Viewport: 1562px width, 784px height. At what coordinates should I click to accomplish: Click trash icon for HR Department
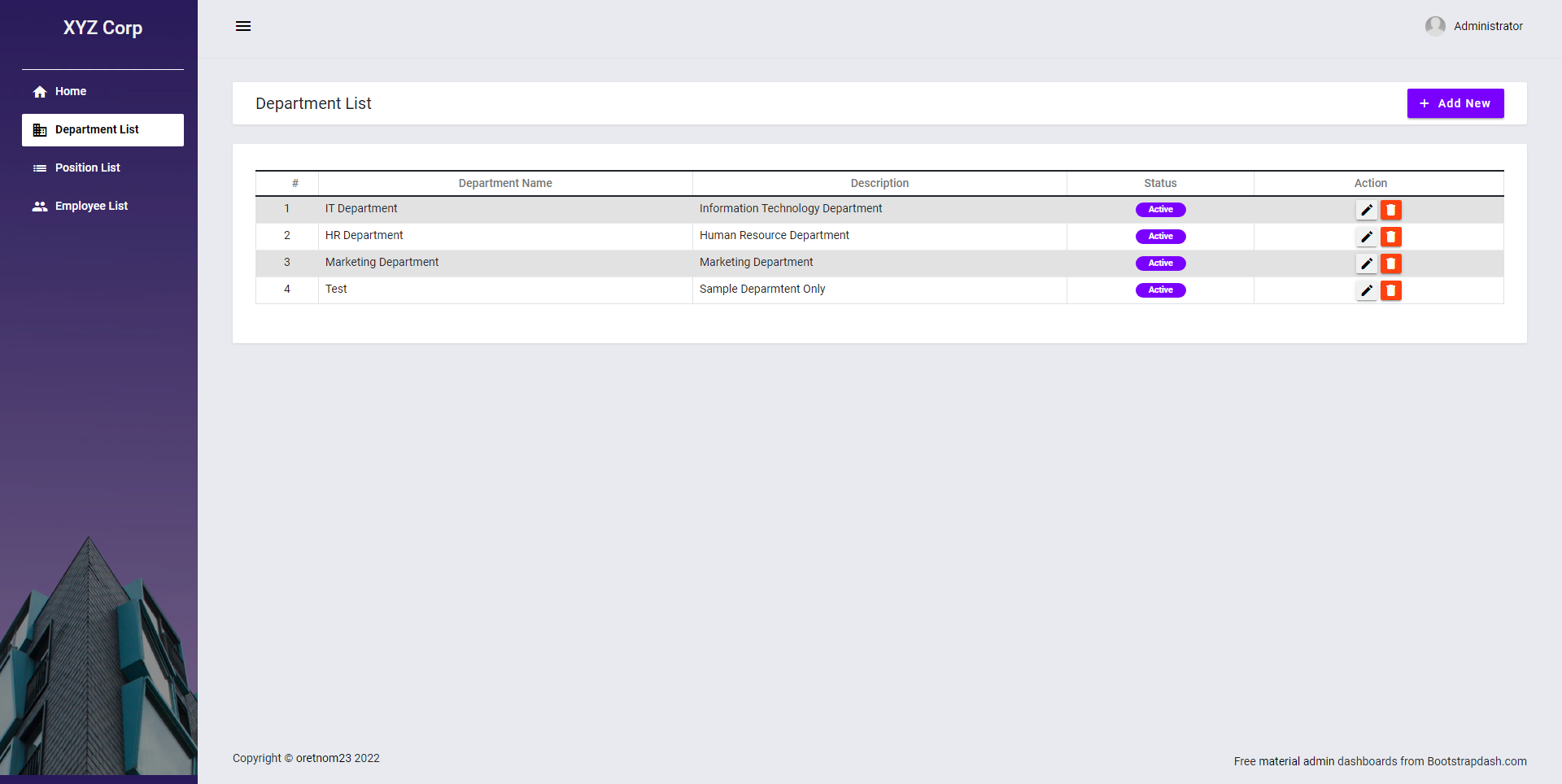[x=1390, y=237]
